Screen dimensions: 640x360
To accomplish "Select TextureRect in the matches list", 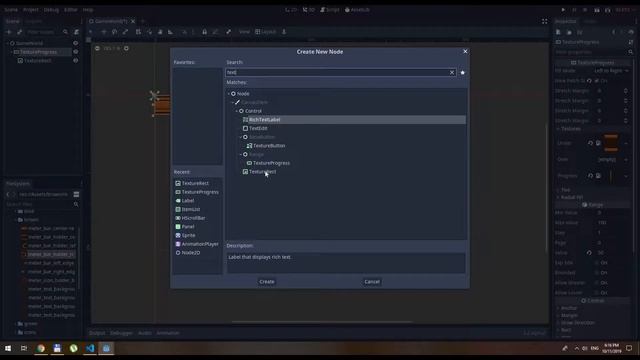I will [262, 172].
